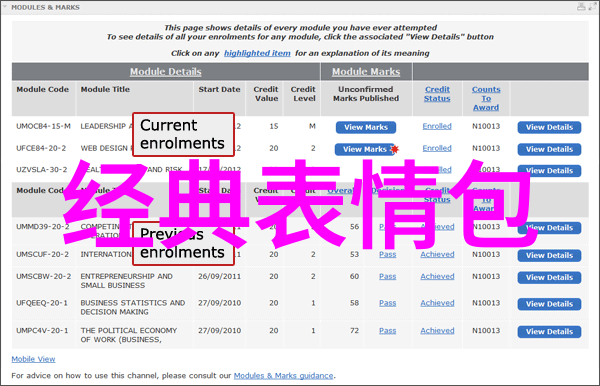Click start date 27/09/2010 for UFQEEQ-20-1

click(220, 303)
